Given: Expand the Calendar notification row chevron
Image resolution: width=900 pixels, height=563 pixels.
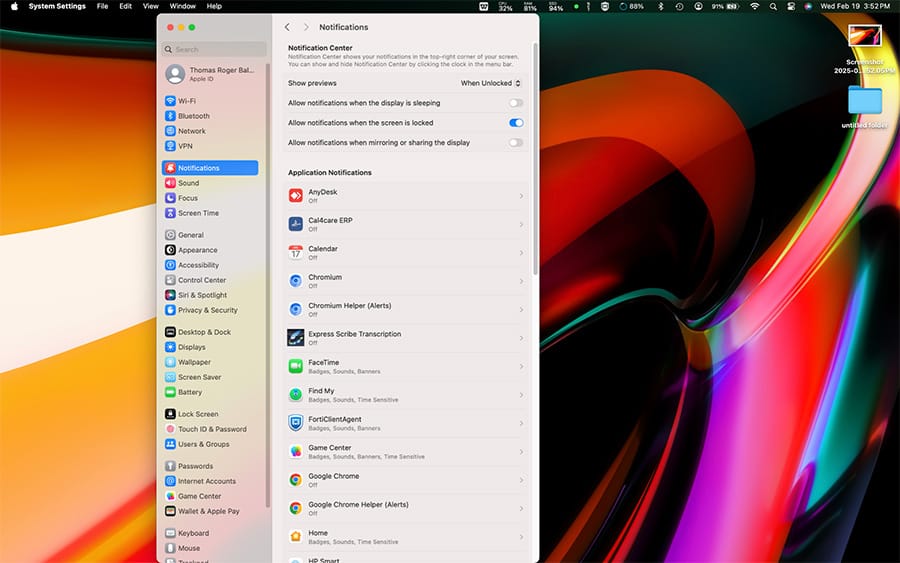Looking at the screenshot, I should point(521,253).
